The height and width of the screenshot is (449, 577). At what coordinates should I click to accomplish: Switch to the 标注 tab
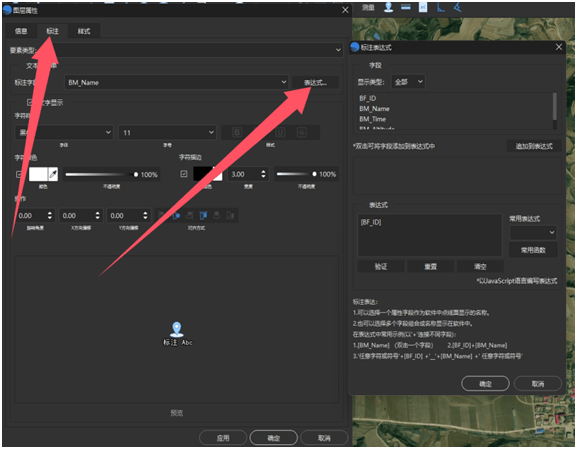click(x=52, y=31)
